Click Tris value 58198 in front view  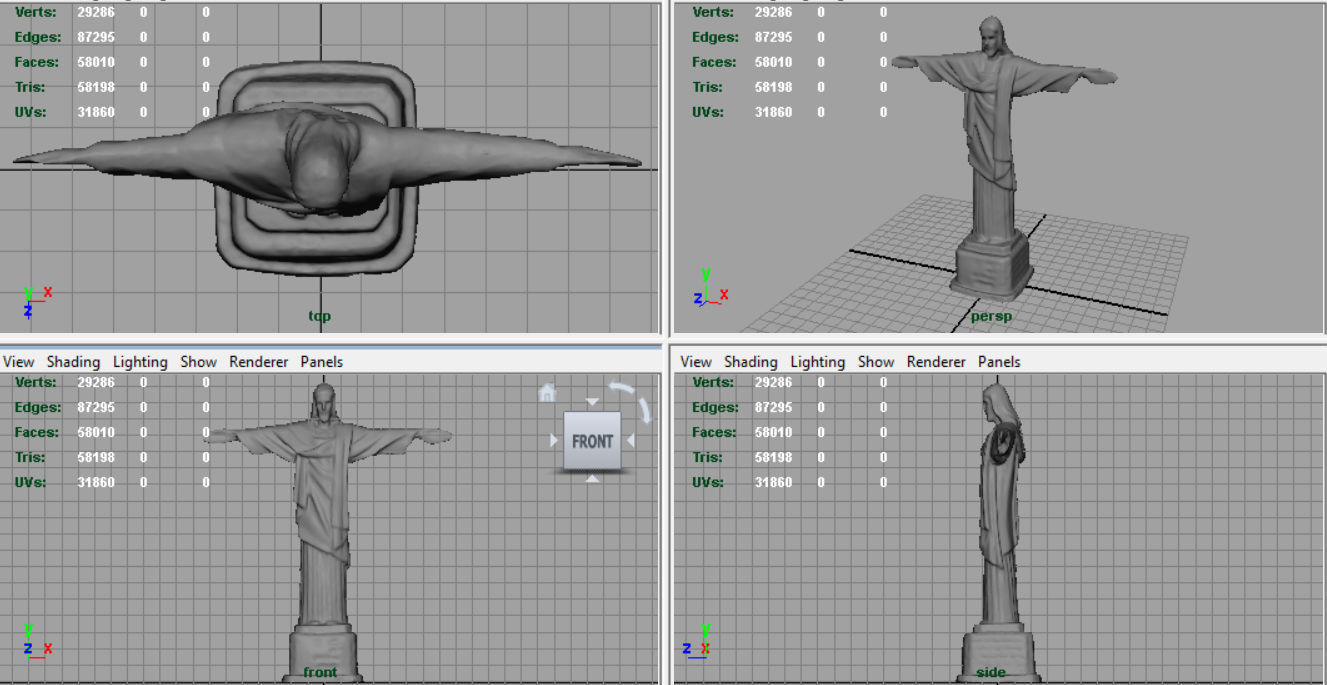click(x=96, y=457)
